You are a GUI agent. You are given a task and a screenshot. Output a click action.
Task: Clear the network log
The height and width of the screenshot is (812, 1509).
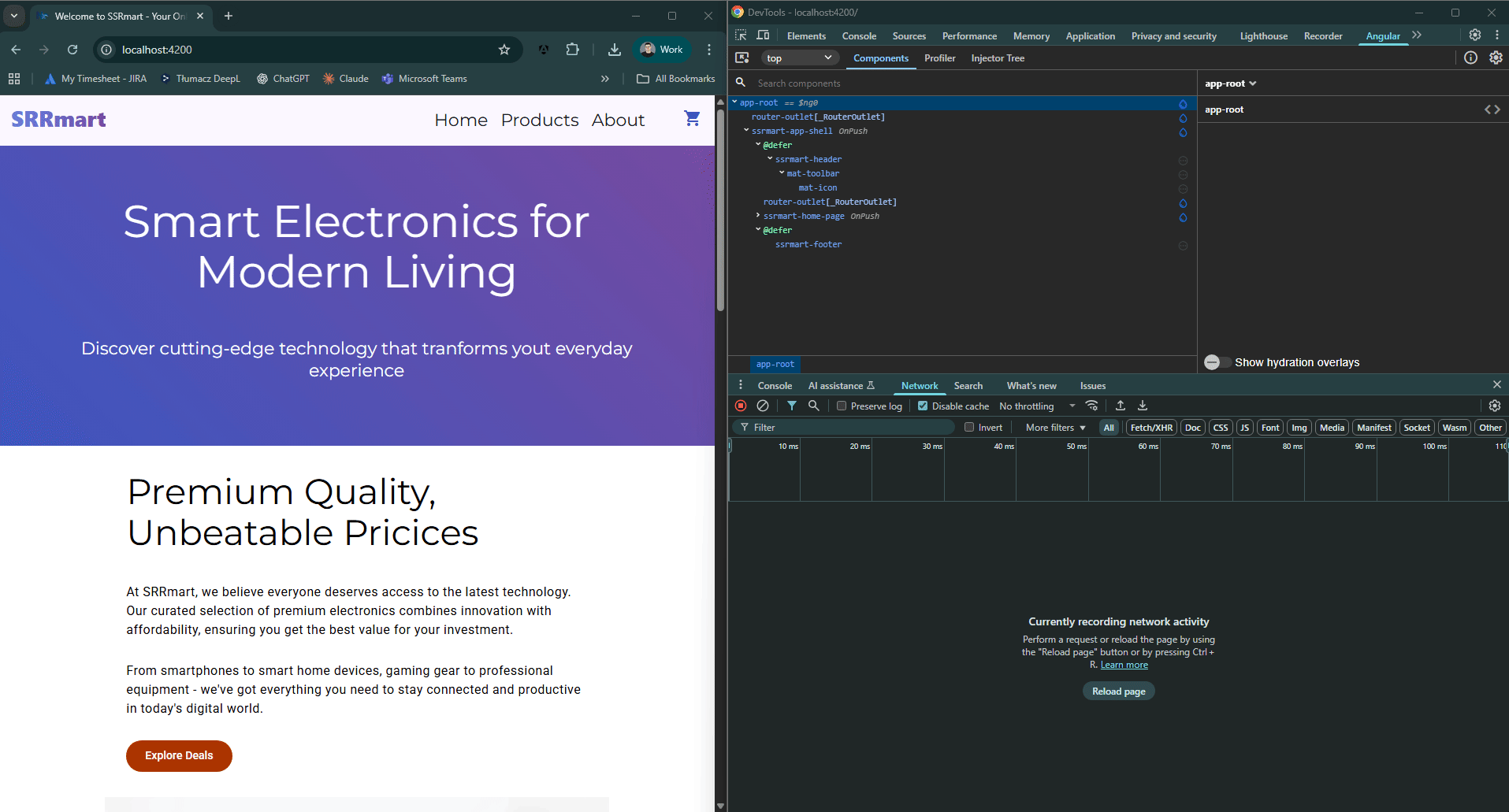pyautogui.click(x=763, y=406)
